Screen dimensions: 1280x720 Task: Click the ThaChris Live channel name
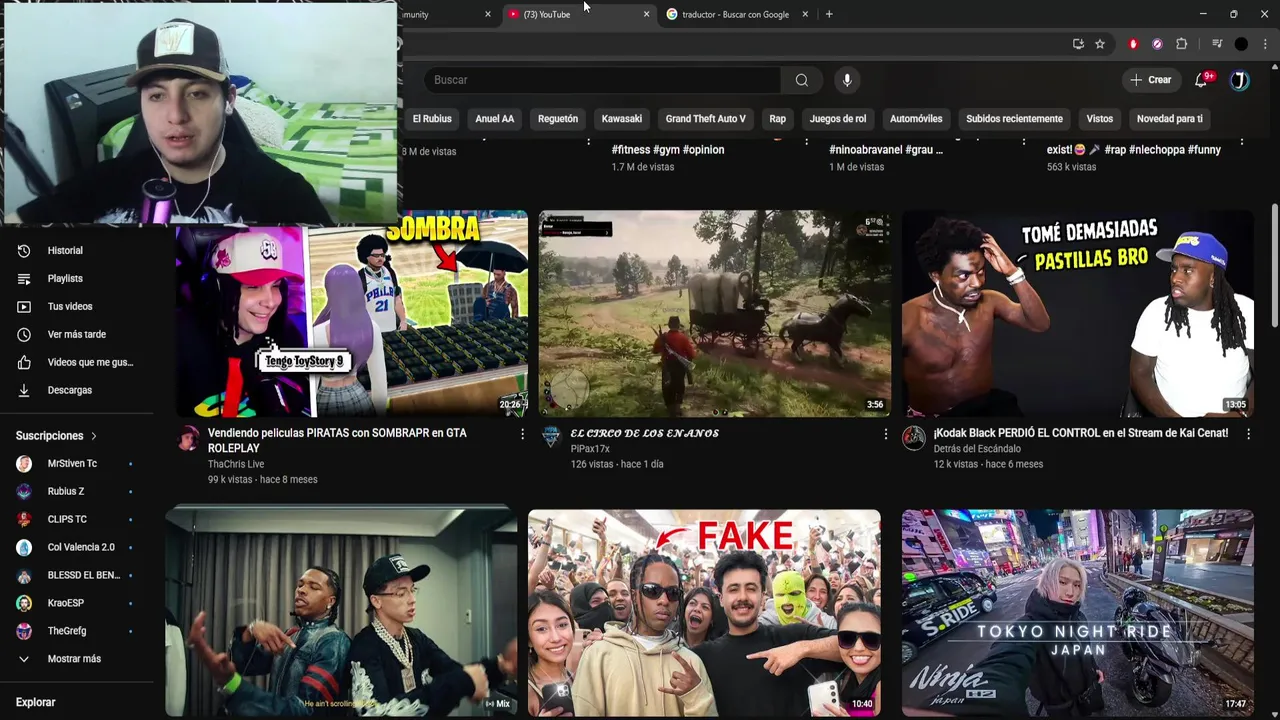(x=236, y=464)
